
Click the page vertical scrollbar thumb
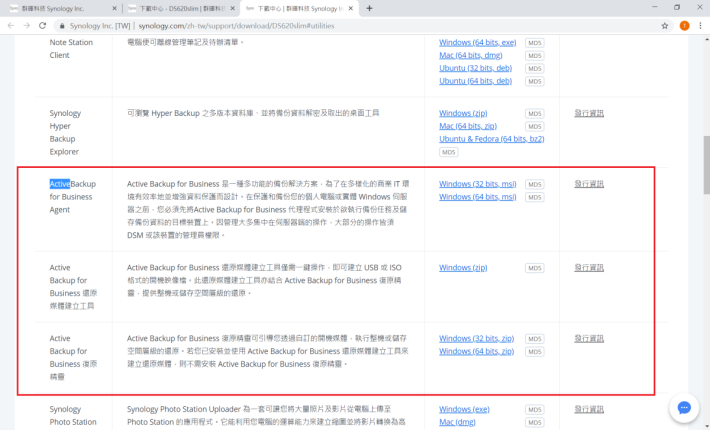(706, 164)
